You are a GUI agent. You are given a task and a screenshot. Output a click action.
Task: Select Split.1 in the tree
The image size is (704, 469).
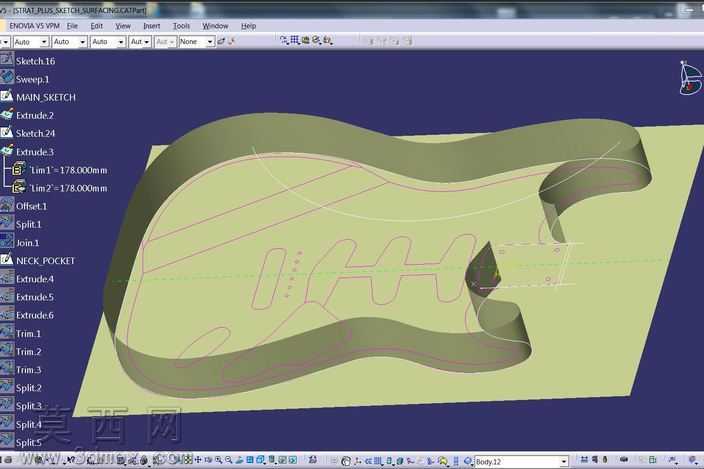pos(29,224)
